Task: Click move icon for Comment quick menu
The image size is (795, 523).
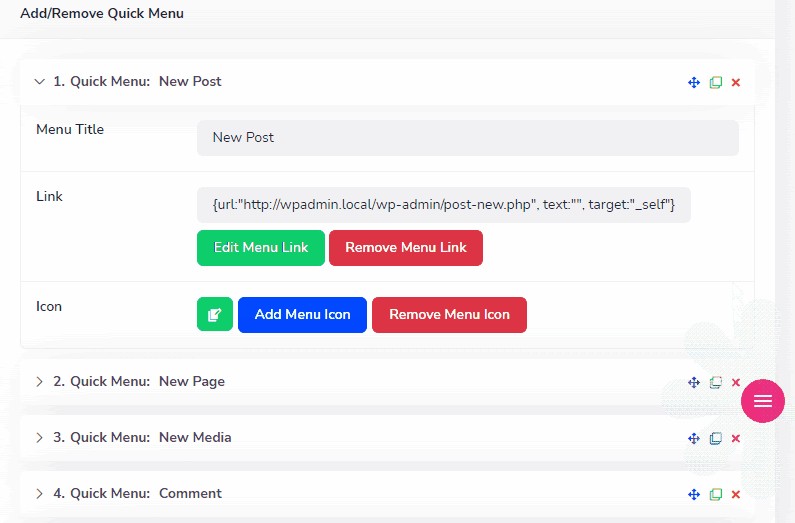Action: coord(694,494)
